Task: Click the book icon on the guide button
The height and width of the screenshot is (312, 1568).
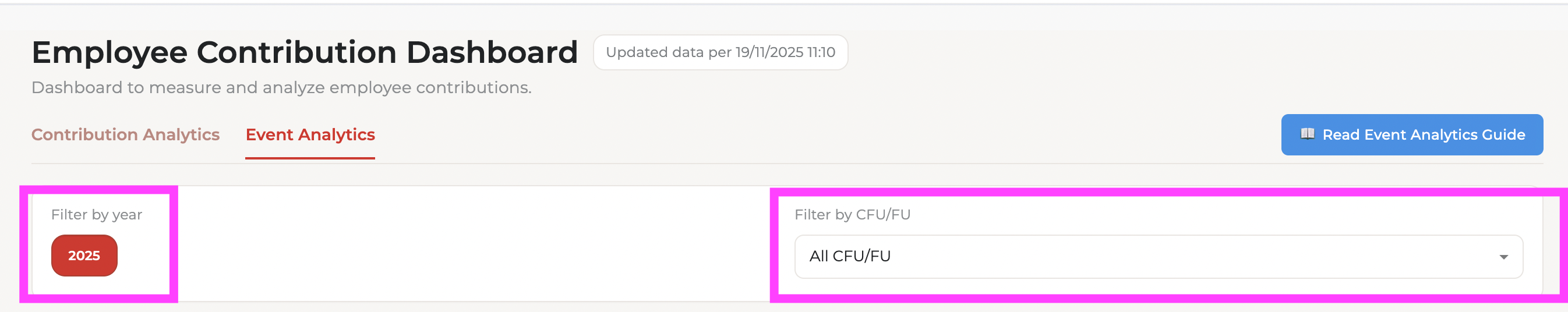Action: (1307, 134)
